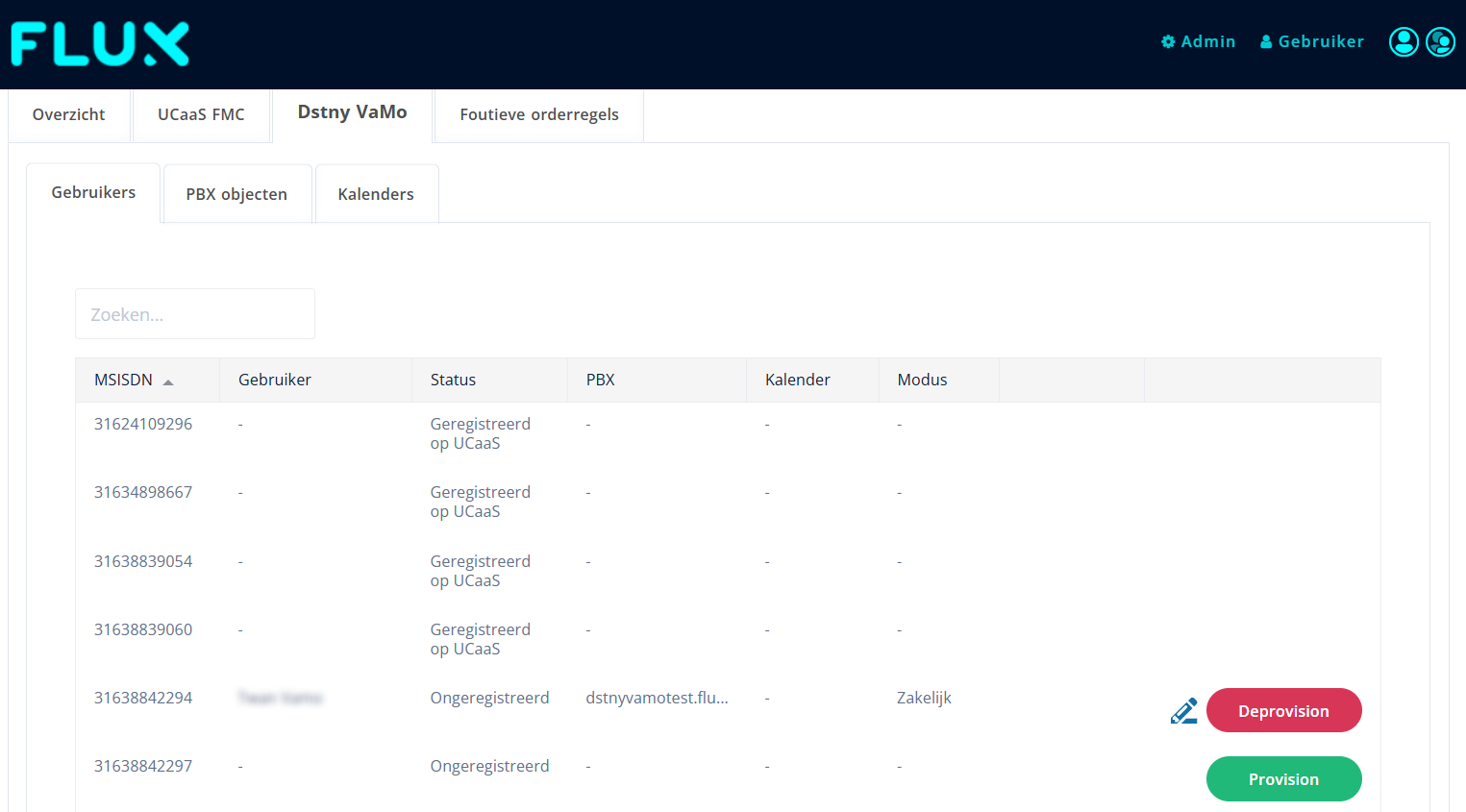Click Ongeregistreerd status of row 31638842297

pos(489,766)
